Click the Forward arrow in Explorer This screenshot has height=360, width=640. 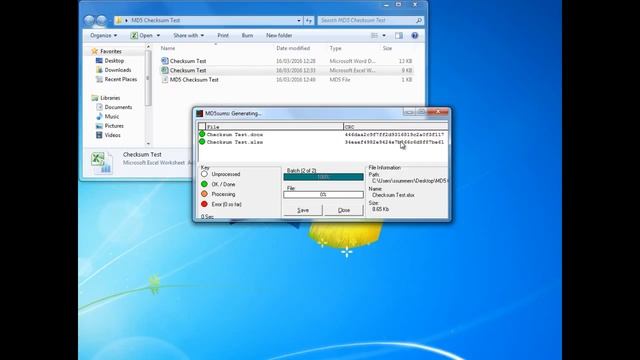pyautogui.click(x=101, y=20)
